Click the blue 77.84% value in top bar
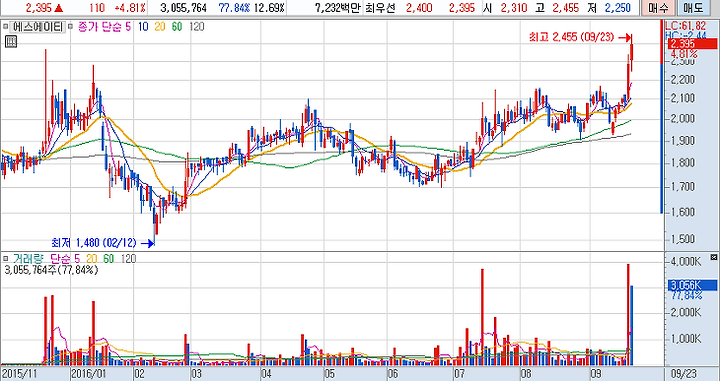The width and height of the screenshot is (720, 381). 234,8
